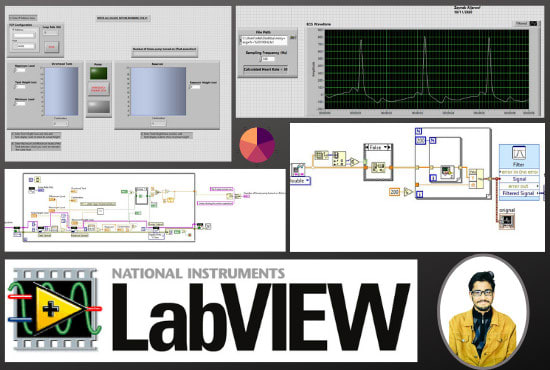
Task: Click the LabVIEW logo icon
Action: pos(55,309)
